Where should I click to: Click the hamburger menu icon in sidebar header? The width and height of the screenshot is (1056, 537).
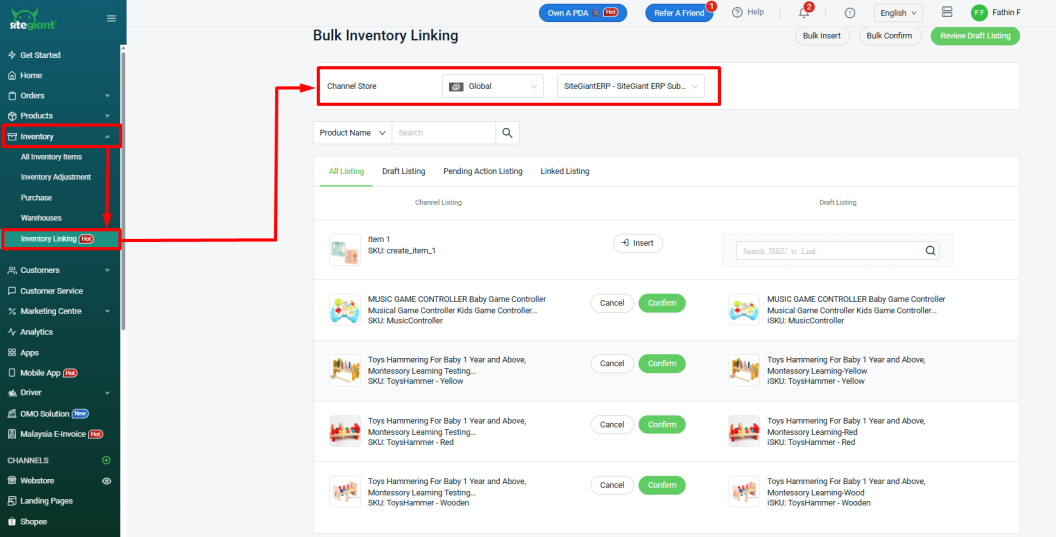point(110,18)
